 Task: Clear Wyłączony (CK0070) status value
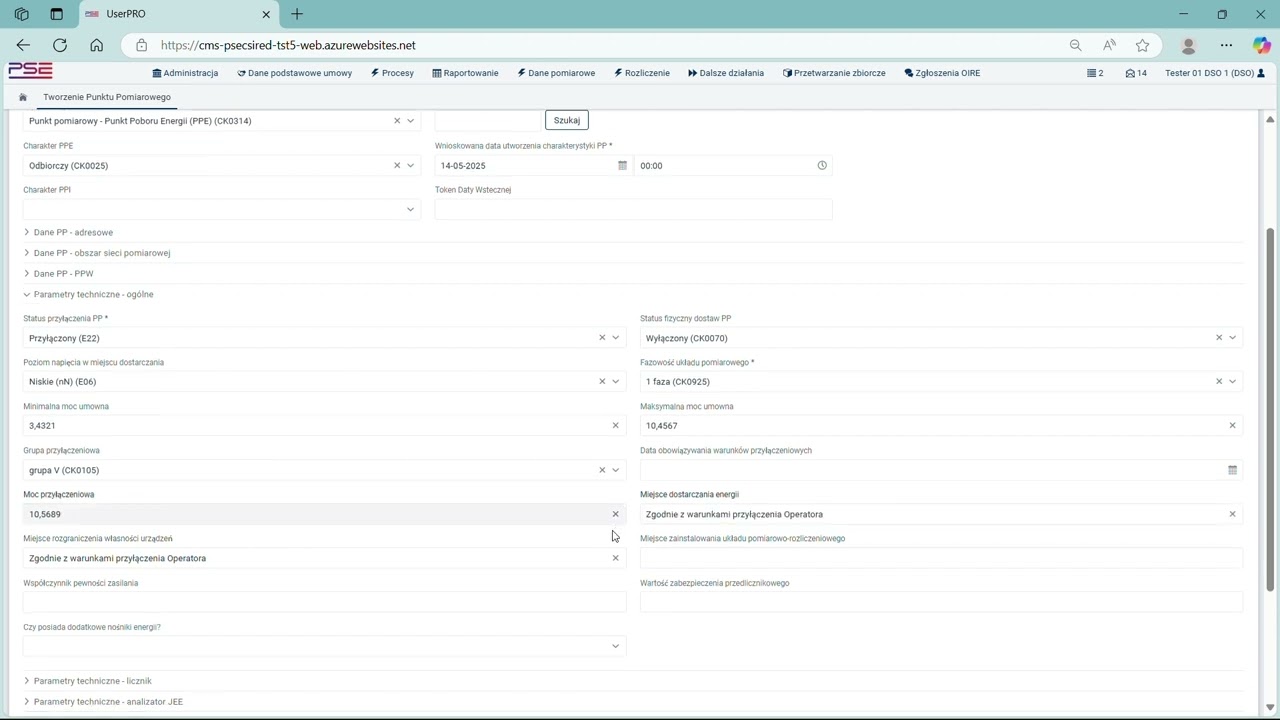pos(1219,338)
